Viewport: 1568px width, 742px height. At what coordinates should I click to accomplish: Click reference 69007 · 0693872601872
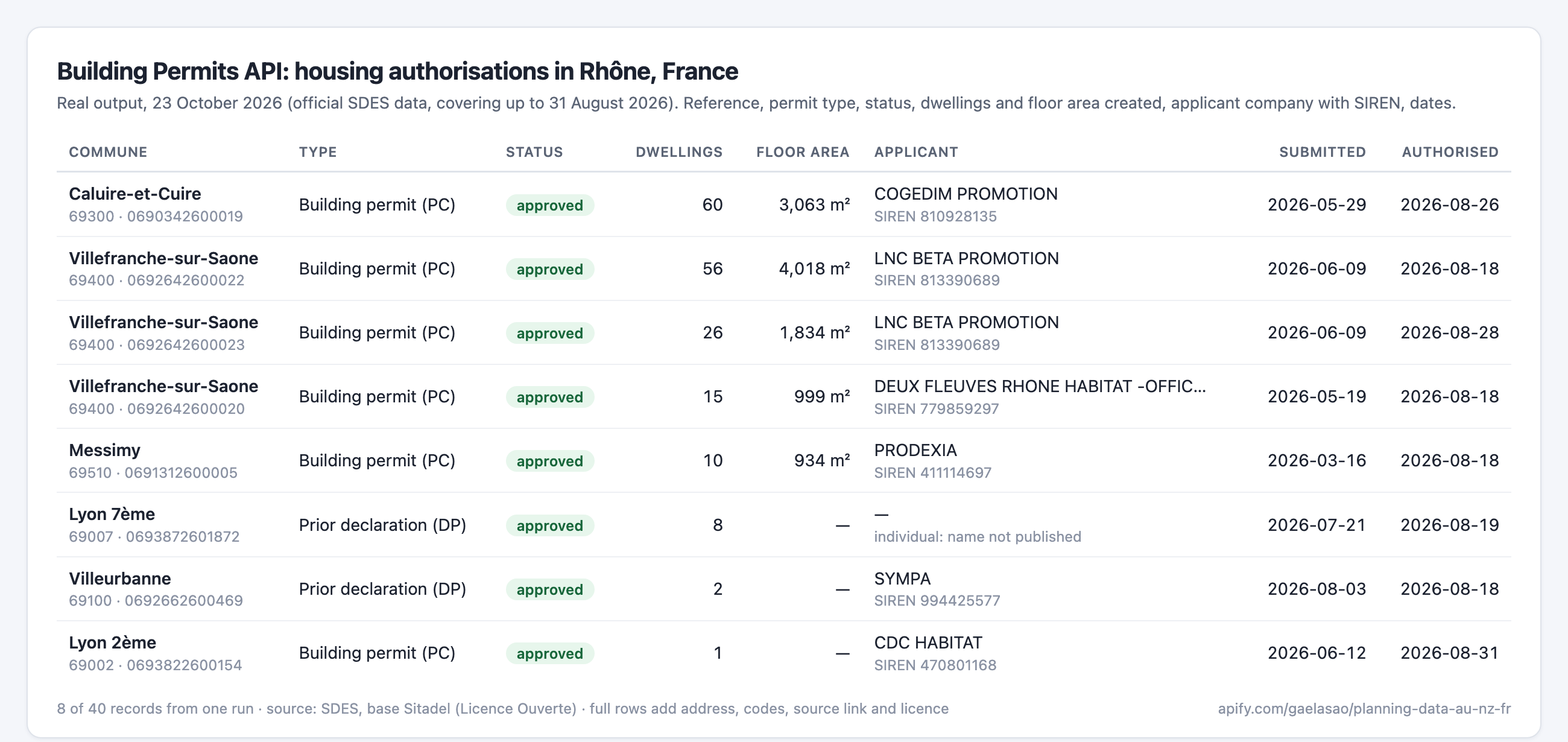coord(154,537)
